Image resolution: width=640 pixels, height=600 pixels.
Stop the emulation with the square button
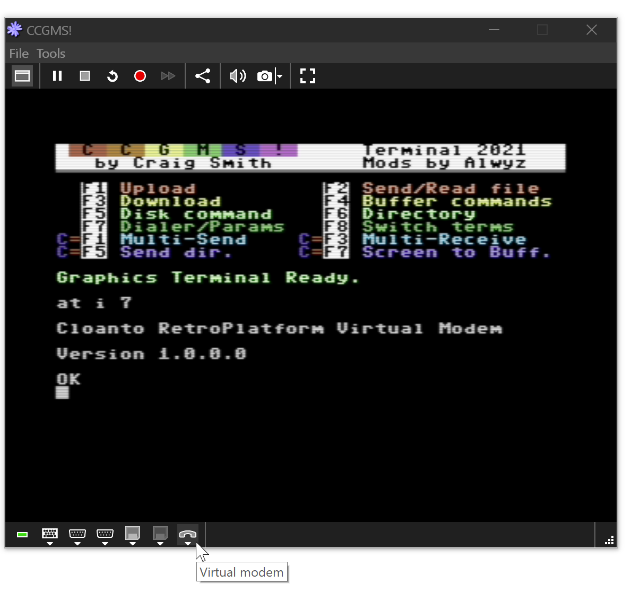pyautogui.click(x=85, y=76)
